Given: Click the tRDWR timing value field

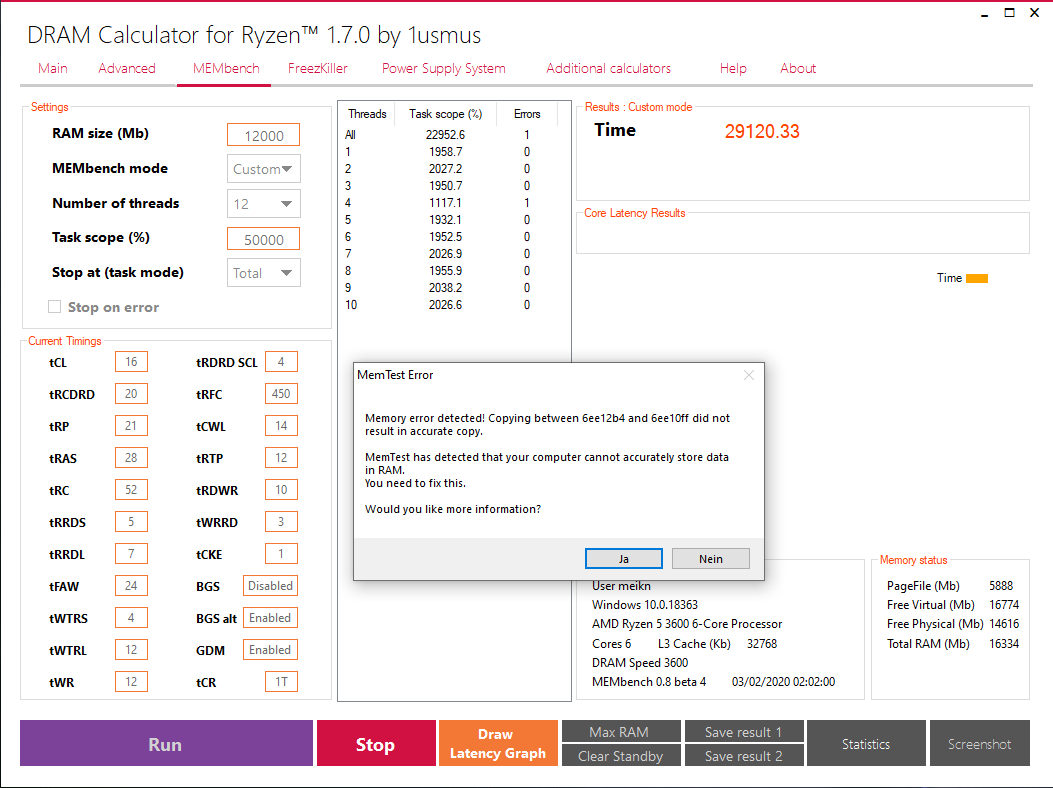Looking at the screenshot, I should (281, 490).
